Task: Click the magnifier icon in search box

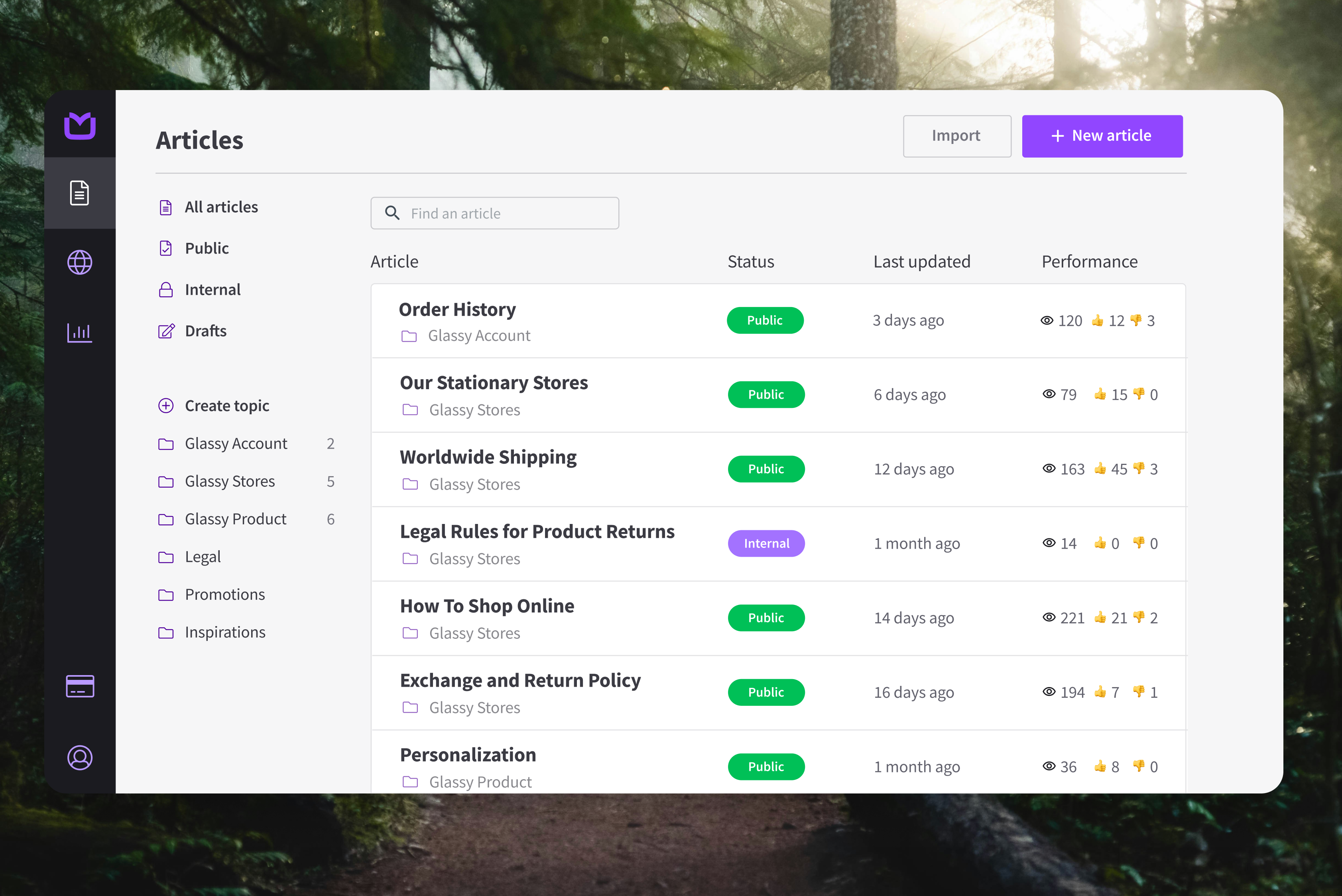Action: tap(392, 213)
